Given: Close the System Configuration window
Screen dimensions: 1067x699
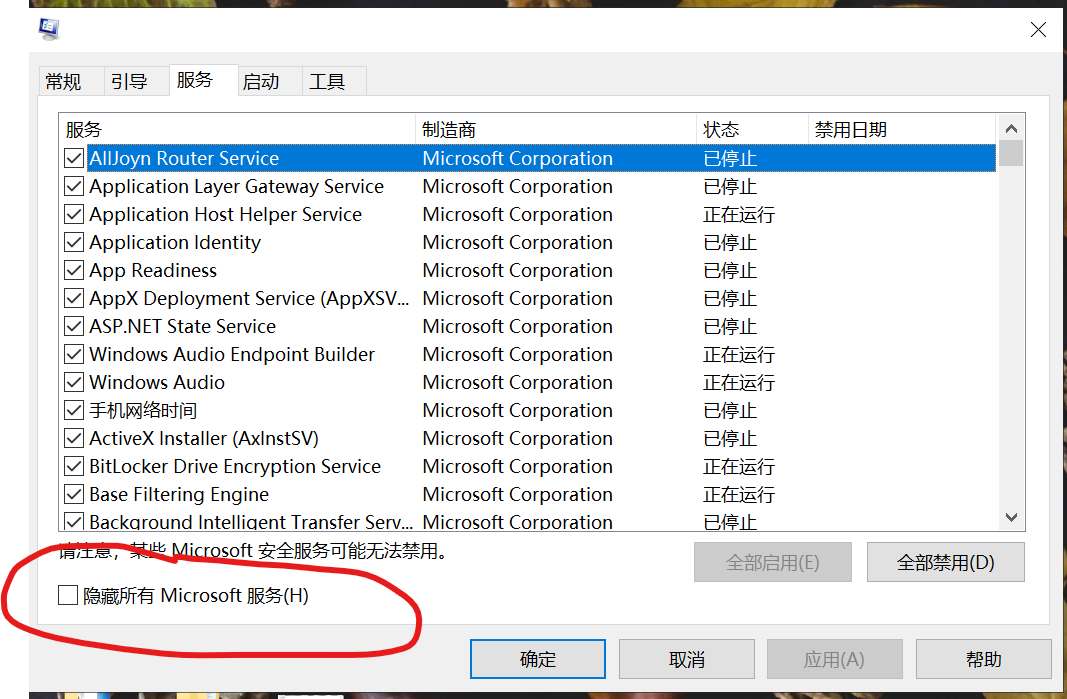Looking at the screenshot, I should pyautogui.click(x=1038, y=29).
